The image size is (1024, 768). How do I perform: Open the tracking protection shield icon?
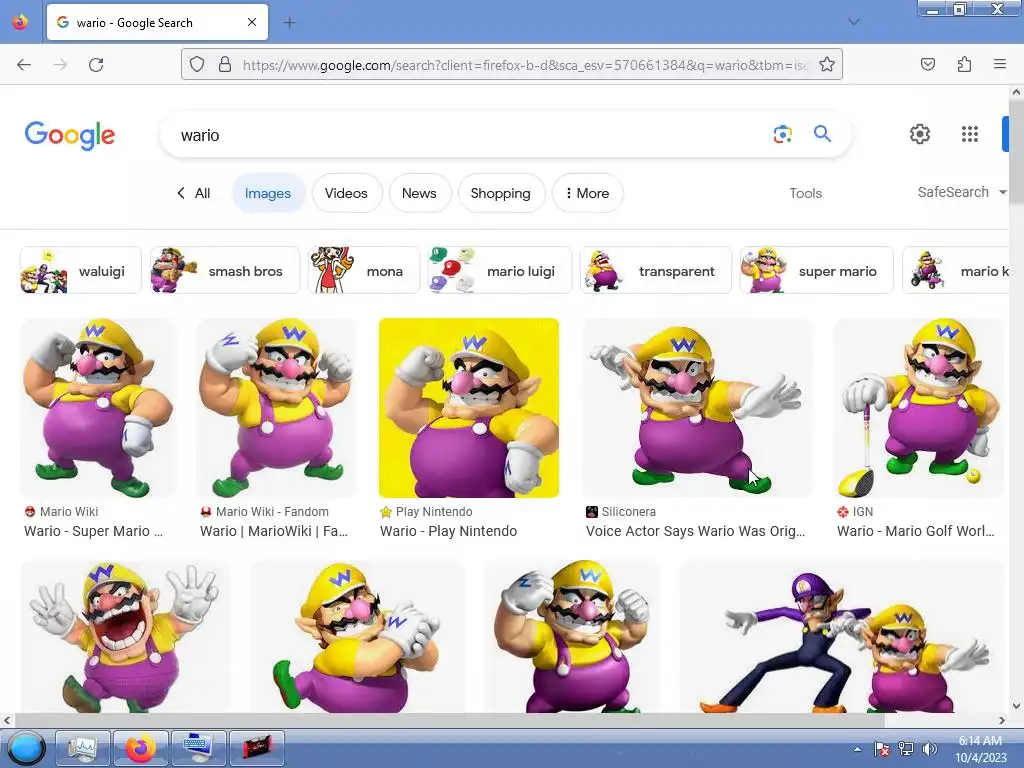click(x=197, y=65)
